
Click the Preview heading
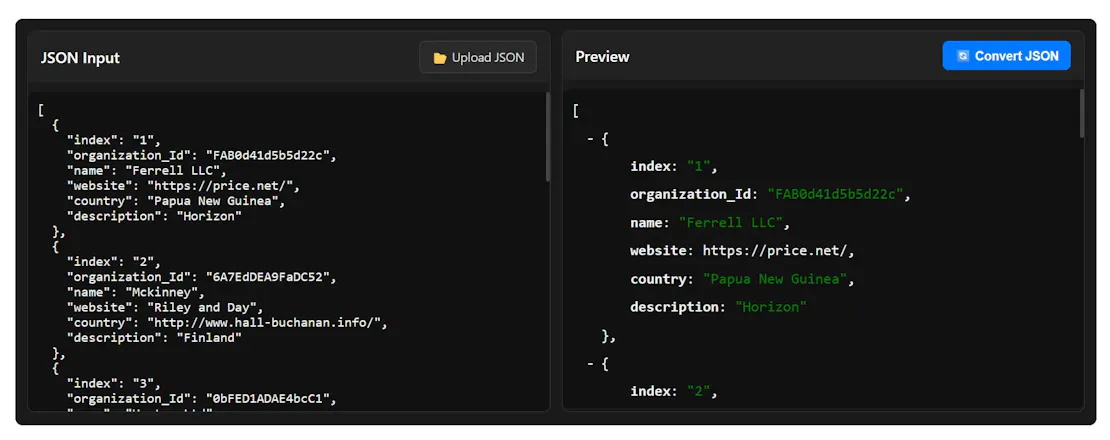[602, 57]
